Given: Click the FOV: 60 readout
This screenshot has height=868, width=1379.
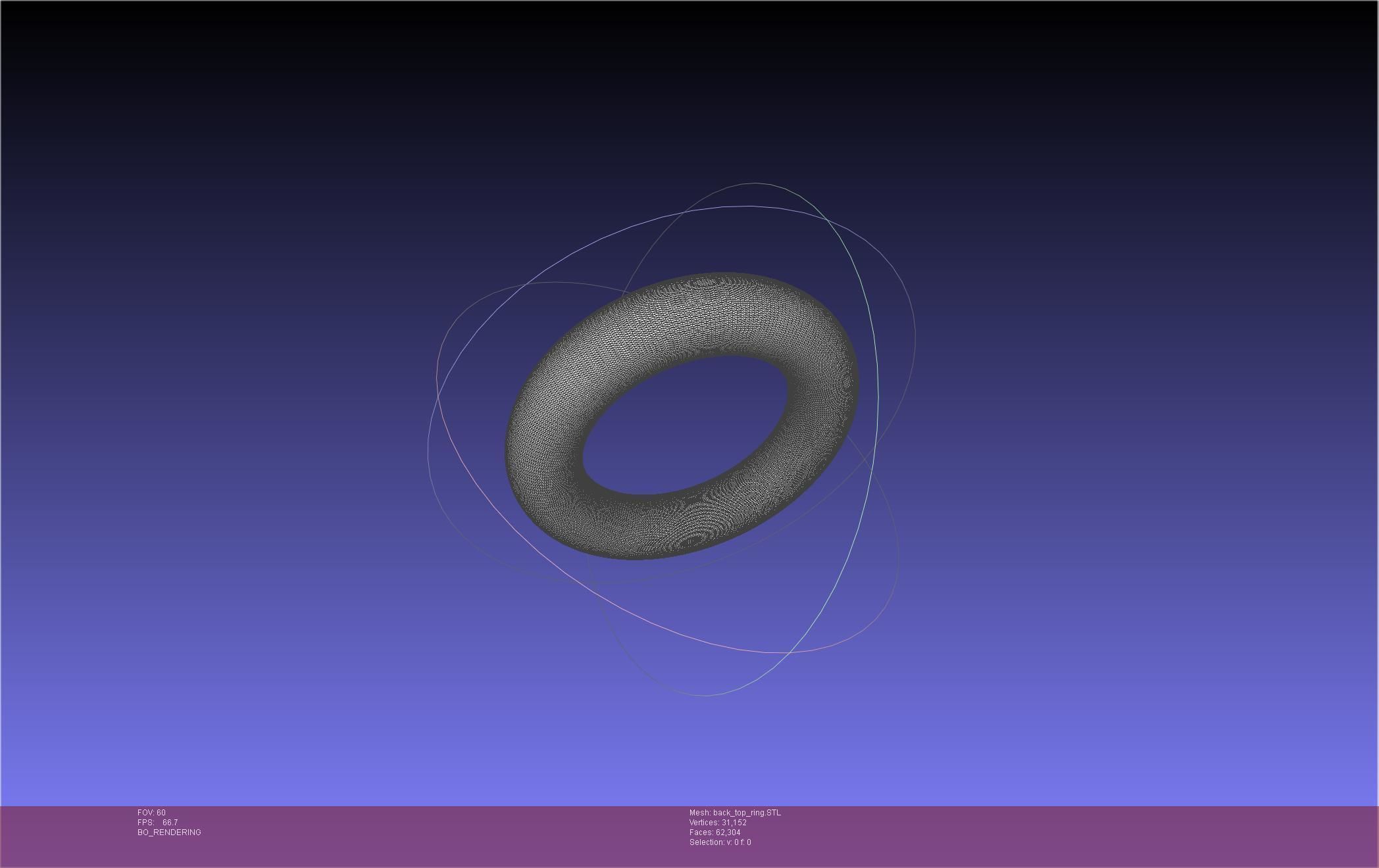Looking at the screenshot, I should click(151, 813).
